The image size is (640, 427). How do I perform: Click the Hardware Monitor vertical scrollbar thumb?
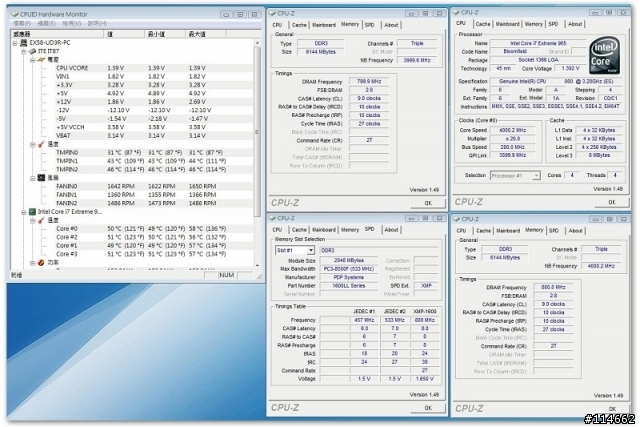point(257,131)
